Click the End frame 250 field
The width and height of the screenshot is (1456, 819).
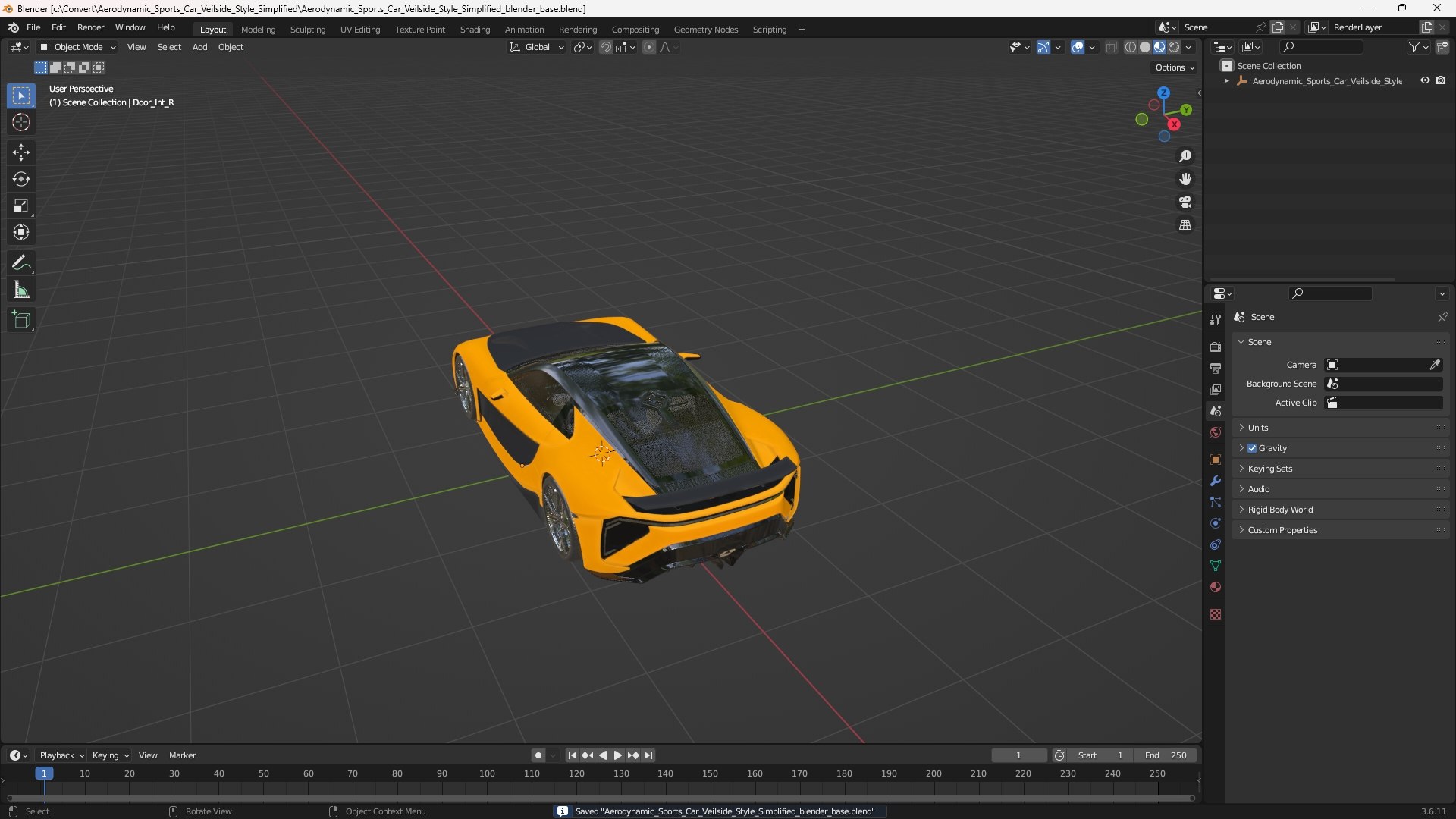point(1166,755)
